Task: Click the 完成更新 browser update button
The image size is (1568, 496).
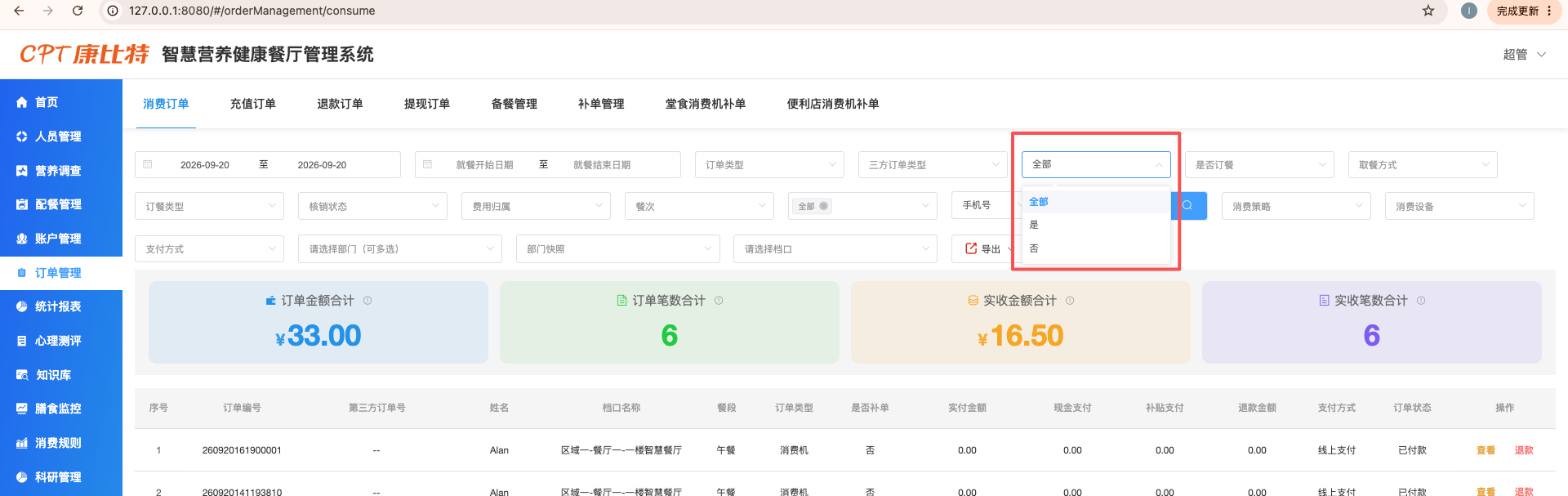Action: click(1524, 11)
